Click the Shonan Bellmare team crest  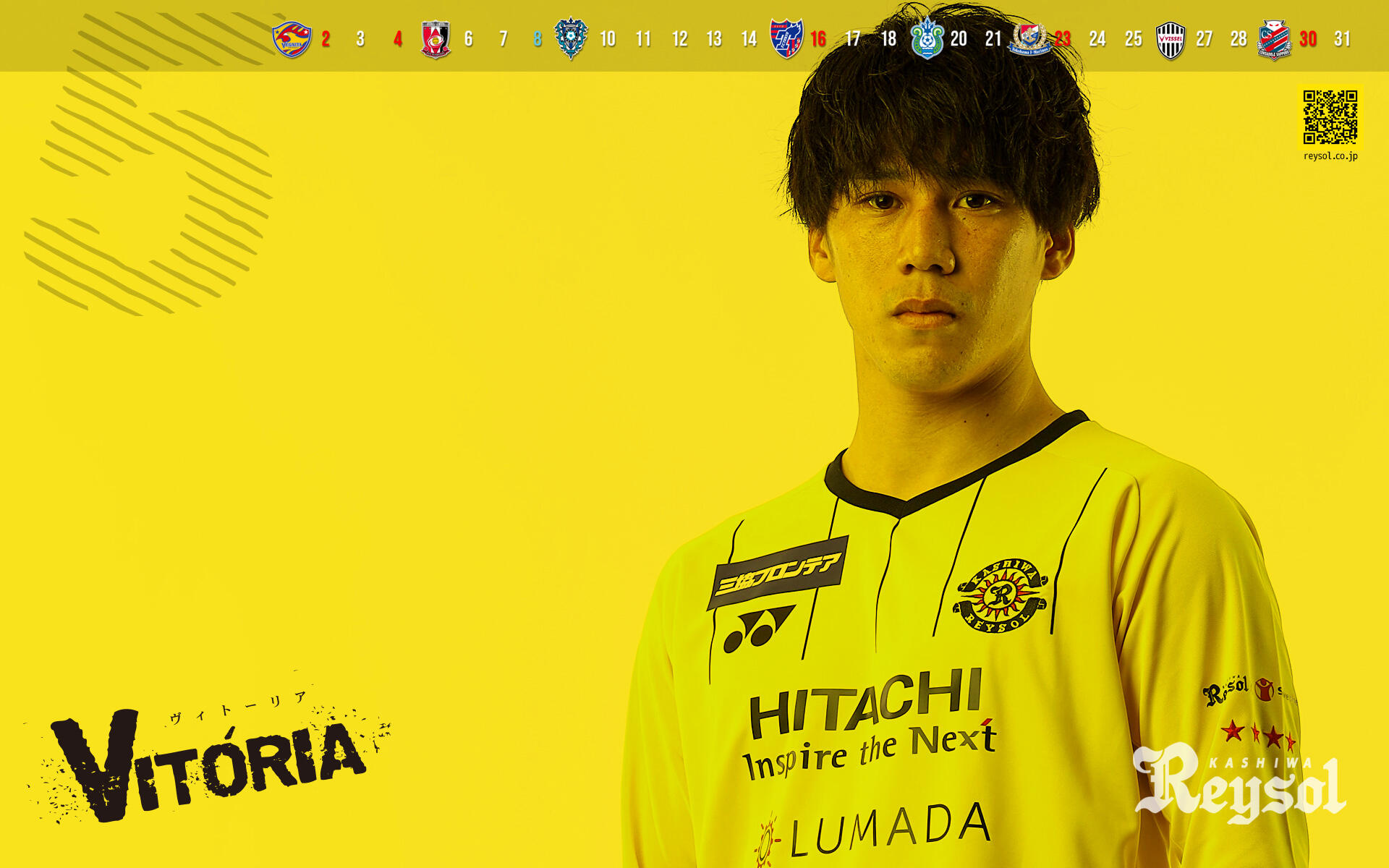pyautogui.click(x=927, y=39)
